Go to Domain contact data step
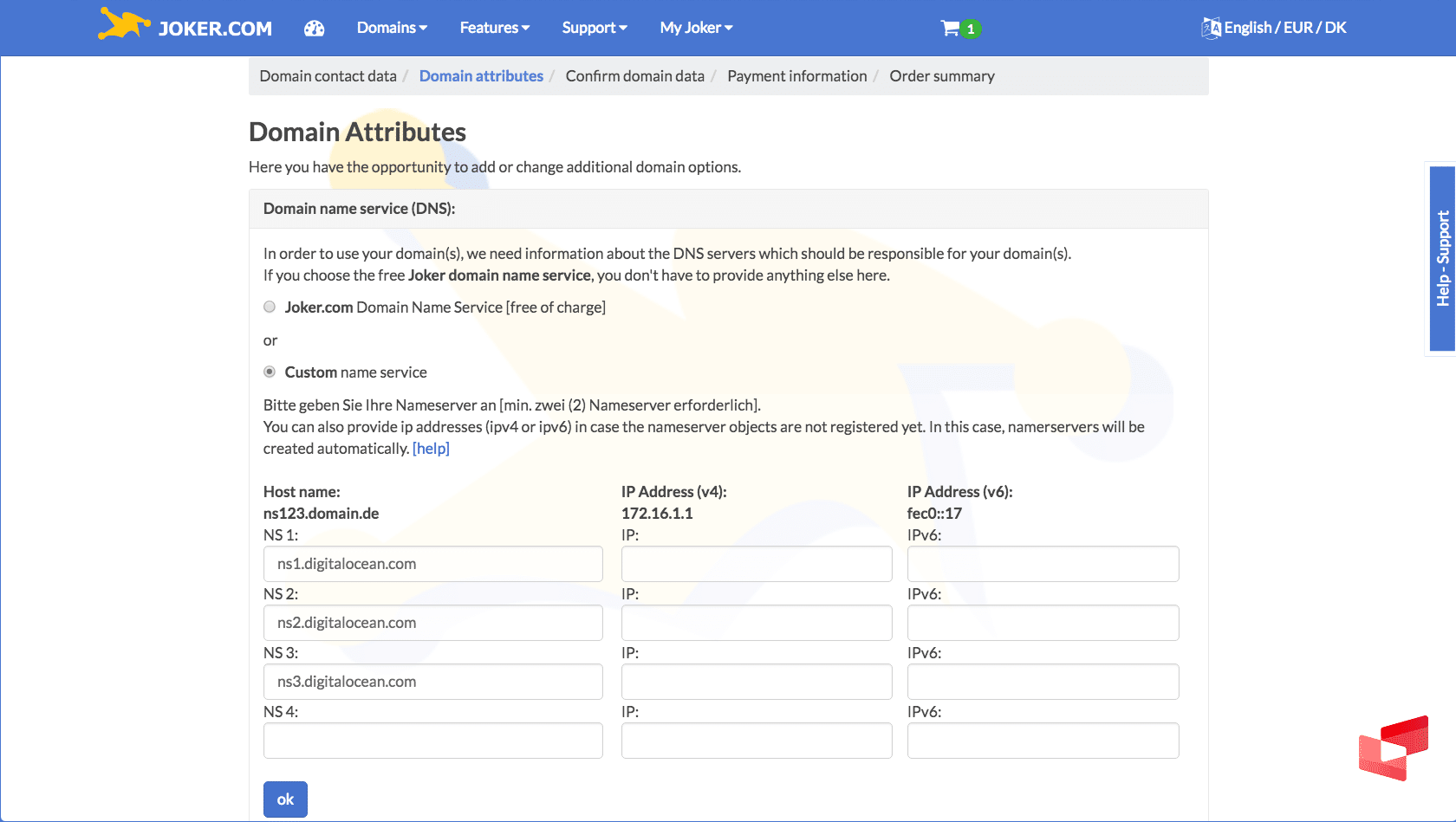1456x822 pixels. 328,76
